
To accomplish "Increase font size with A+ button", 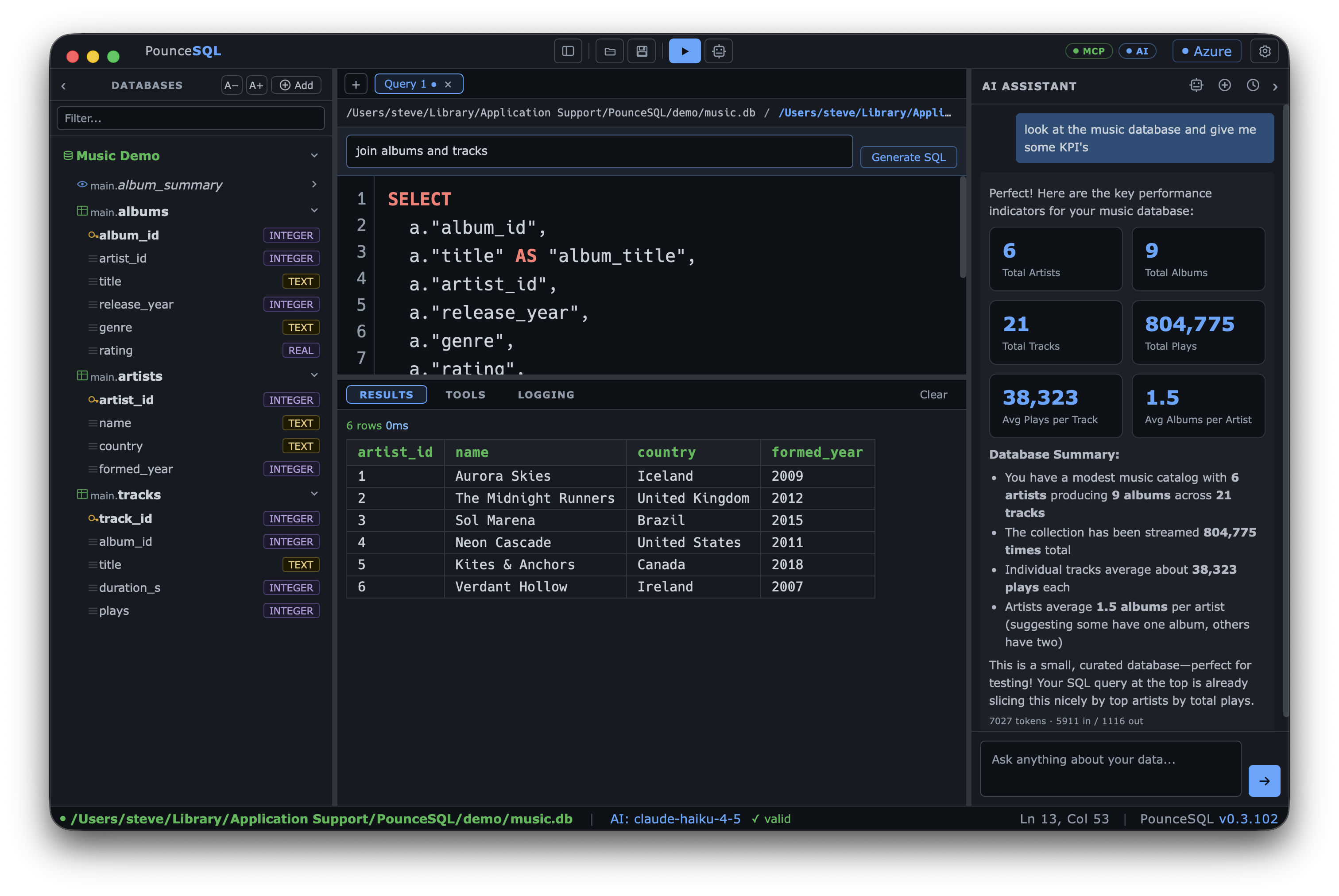I will click(x=256, y=85).
